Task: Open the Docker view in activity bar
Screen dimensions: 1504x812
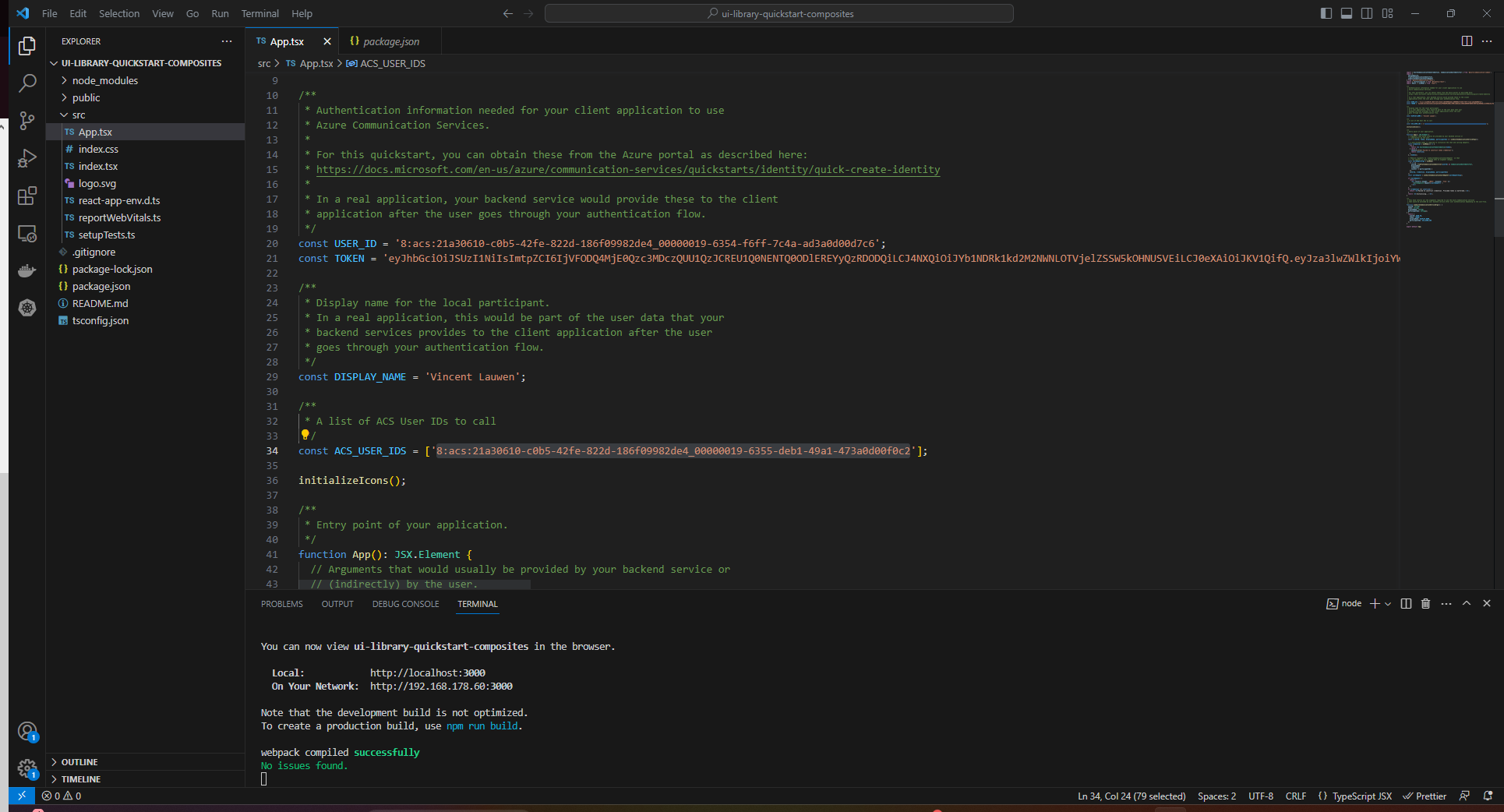Action: 27,270
